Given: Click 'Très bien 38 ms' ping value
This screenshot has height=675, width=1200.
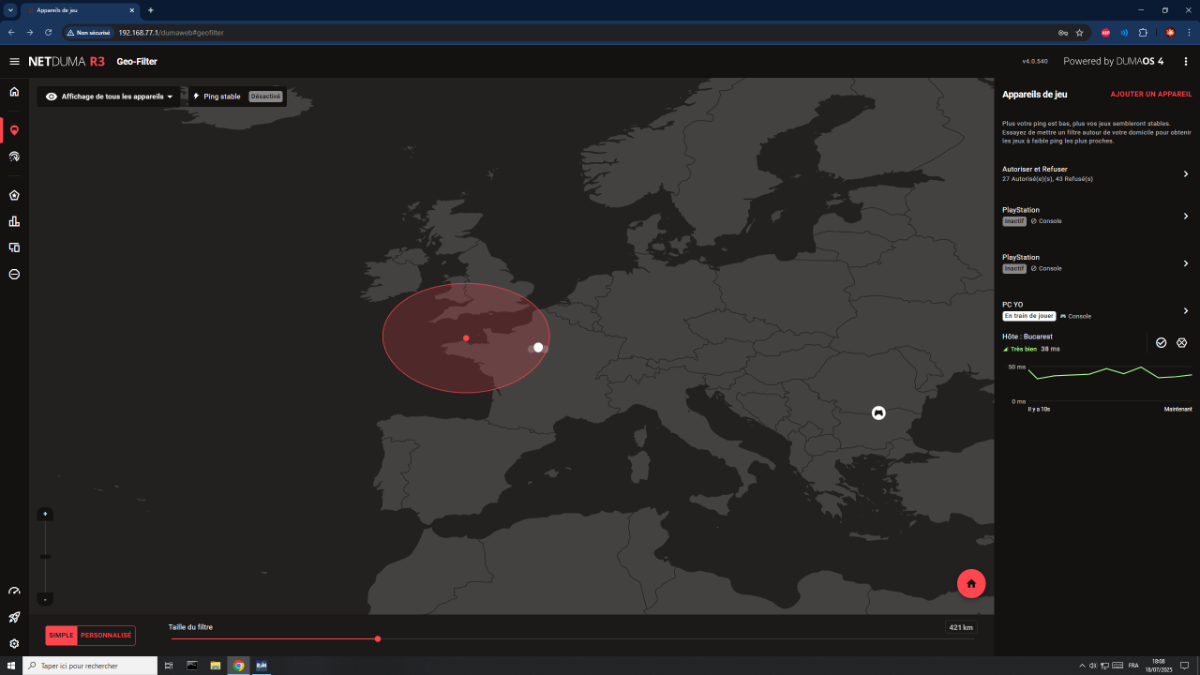Looking at the screenshot, I should click(1031, 349).
